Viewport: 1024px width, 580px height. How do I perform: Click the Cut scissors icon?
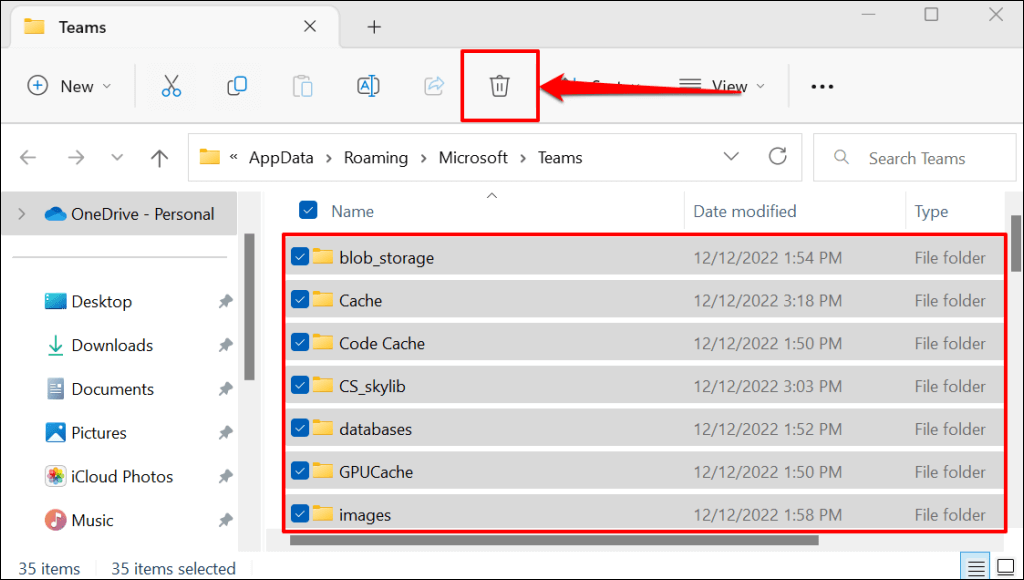[171, 86]
